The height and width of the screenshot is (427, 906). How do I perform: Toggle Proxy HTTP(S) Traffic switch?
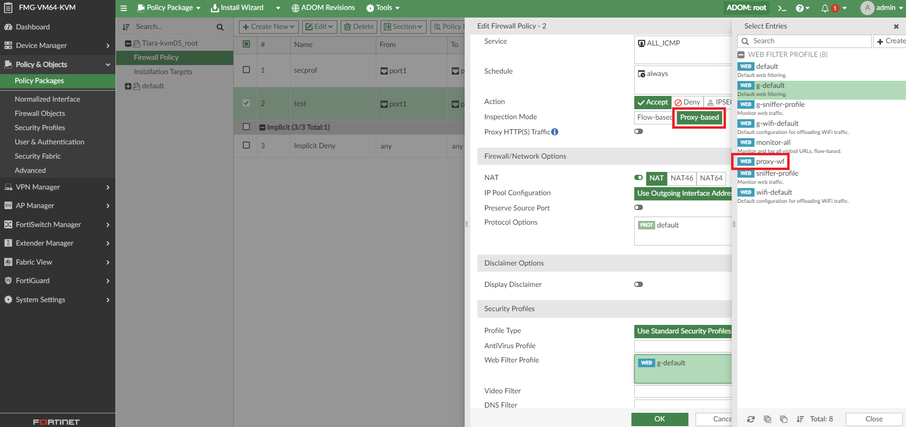tap(638, 132)
